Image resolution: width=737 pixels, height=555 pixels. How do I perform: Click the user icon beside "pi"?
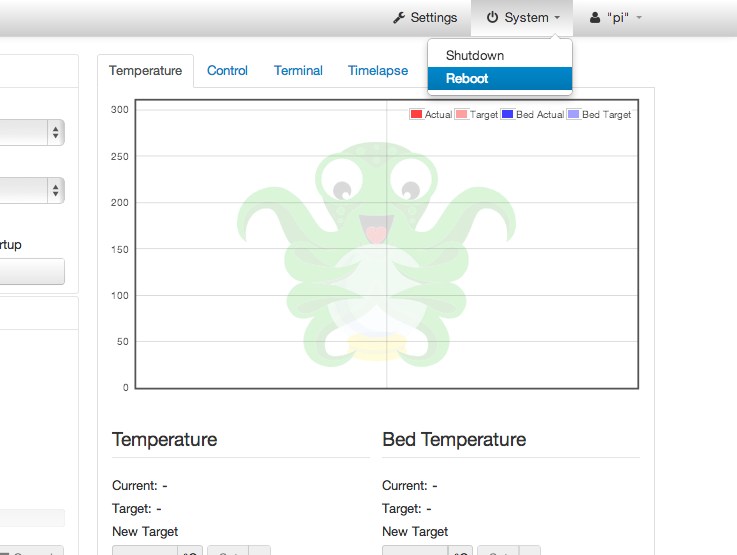coord(595,18)
